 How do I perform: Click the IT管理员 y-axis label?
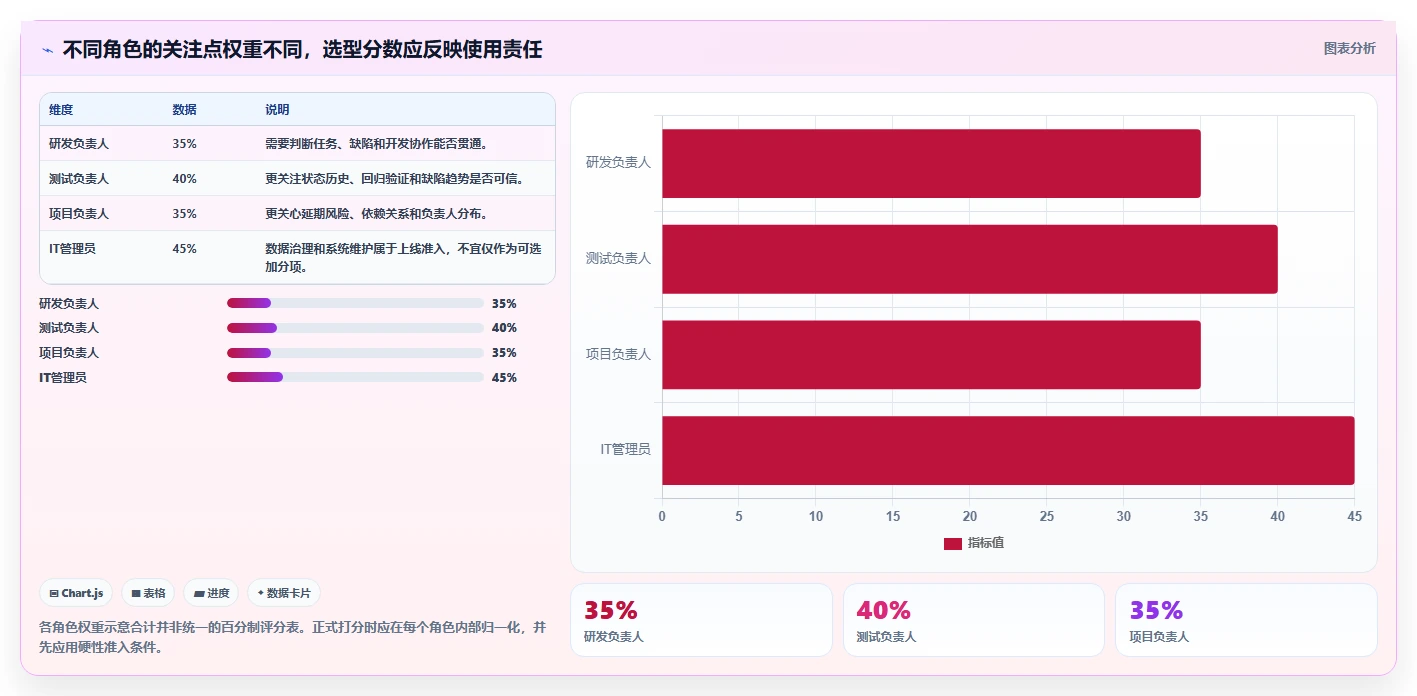pyautogui.click(x=625, y=450)
